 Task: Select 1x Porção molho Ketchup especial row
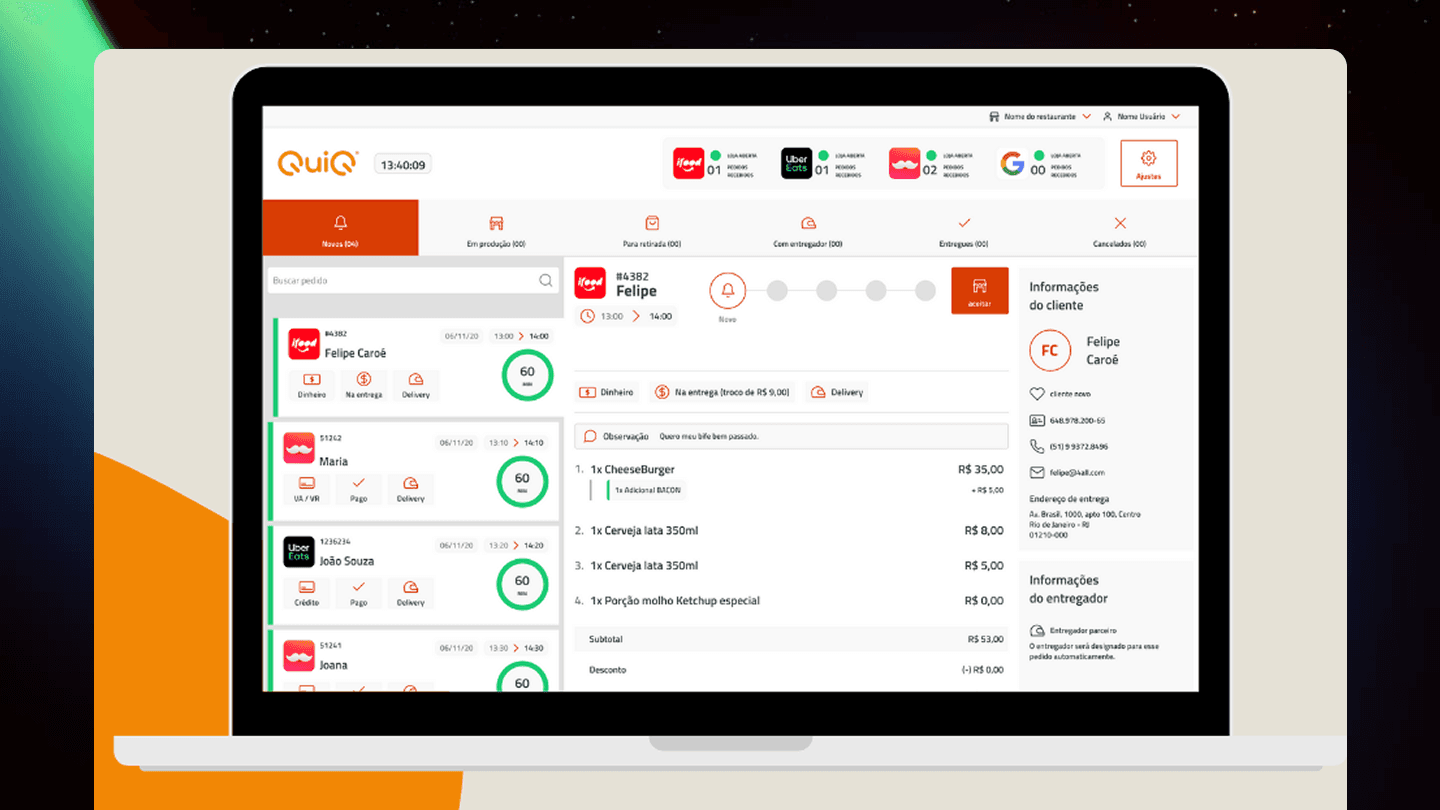point(790,601)
